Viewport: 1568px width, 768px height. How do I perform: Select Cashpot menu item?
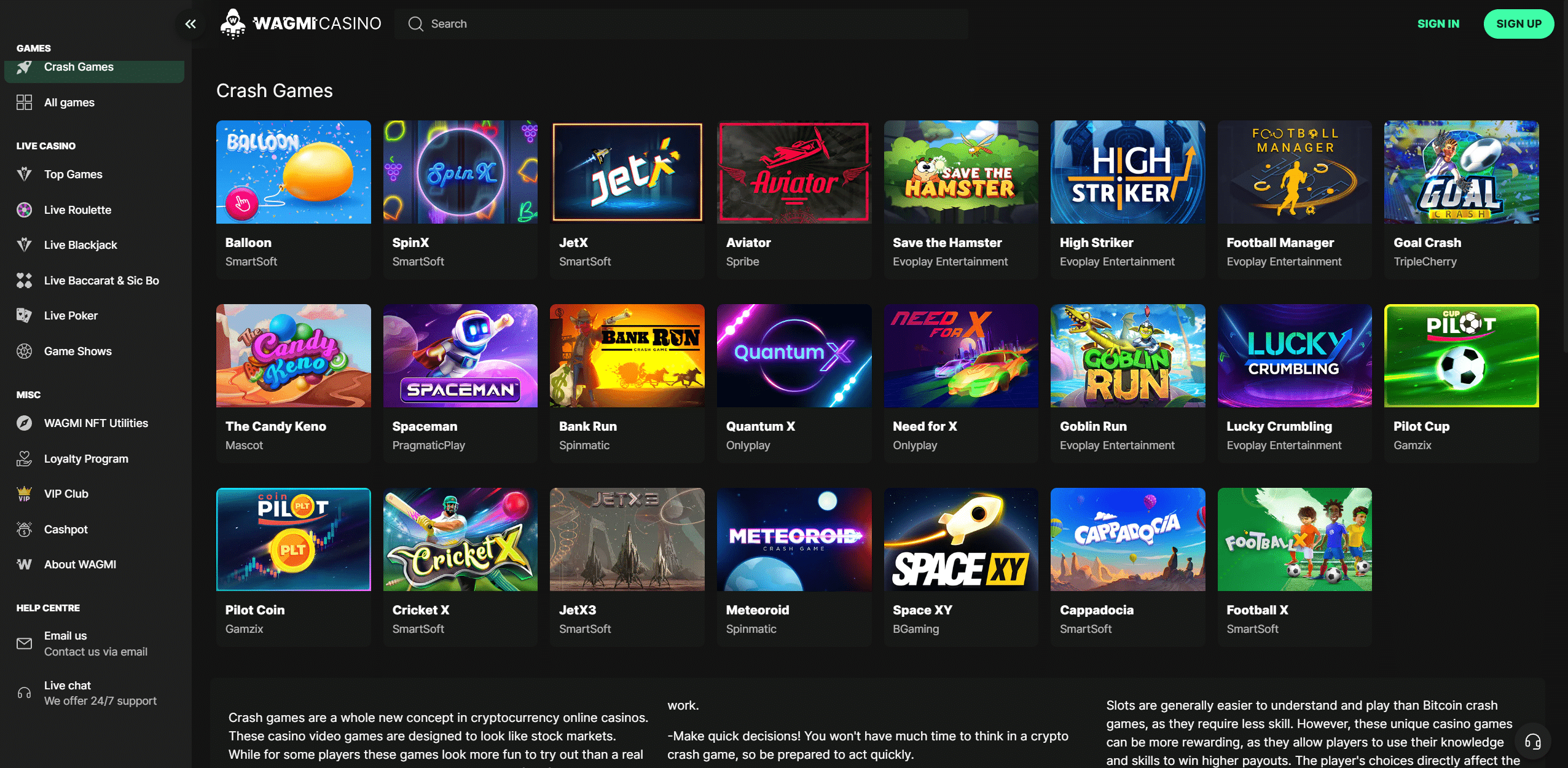66,530
